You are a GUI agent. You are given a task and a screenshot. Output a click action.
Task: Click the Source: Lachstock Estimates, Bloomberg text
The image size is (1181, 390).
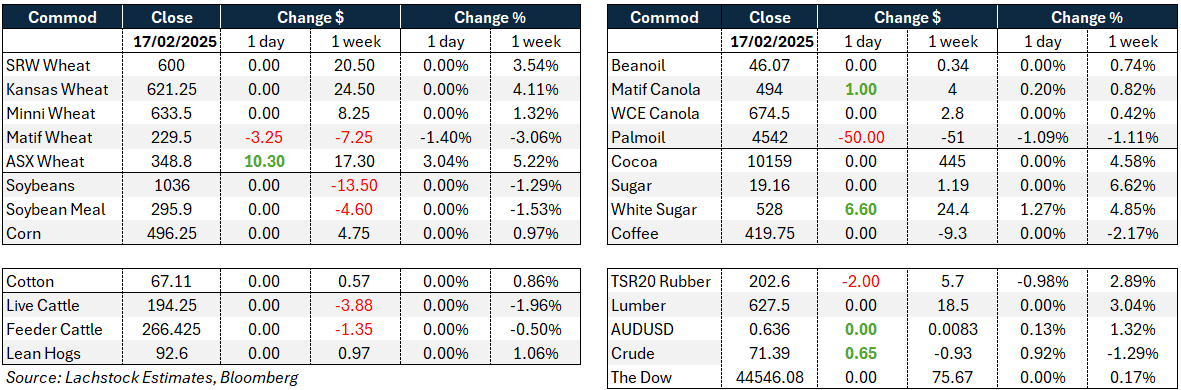pyautogui.click(x=151, y=378)
